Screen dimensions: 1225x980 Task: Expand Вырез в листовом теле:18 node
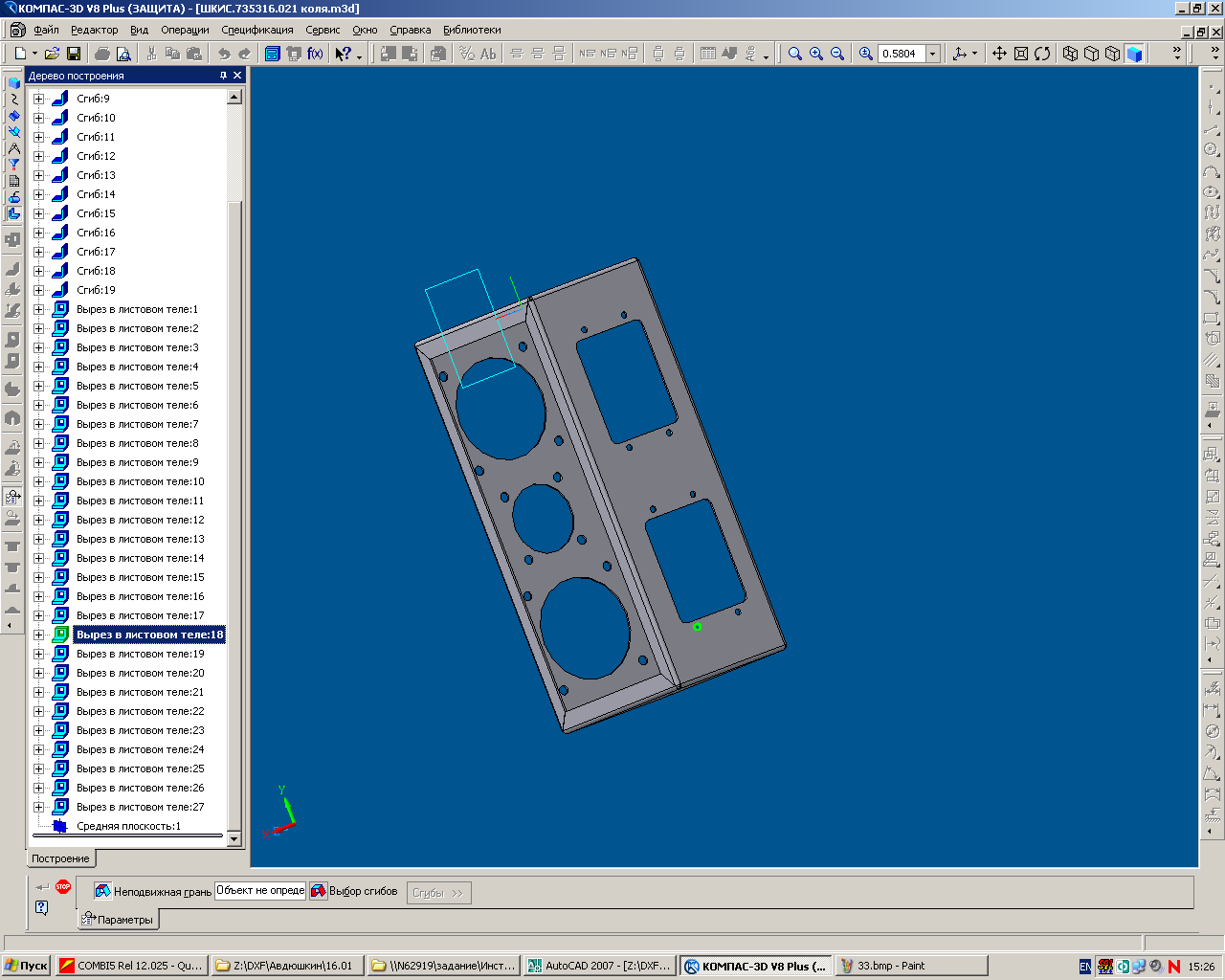point(39,635)
